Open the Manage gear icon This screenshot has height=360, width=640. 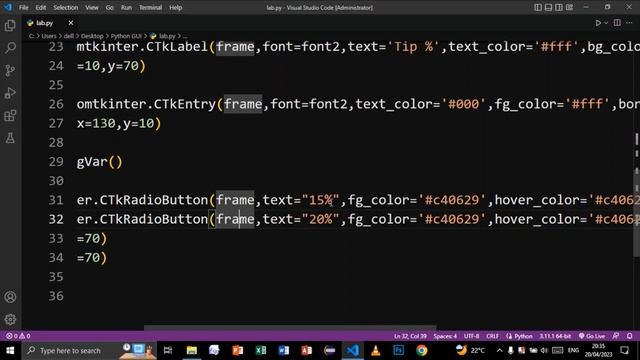pyautogui.click(x=10, y=319)
